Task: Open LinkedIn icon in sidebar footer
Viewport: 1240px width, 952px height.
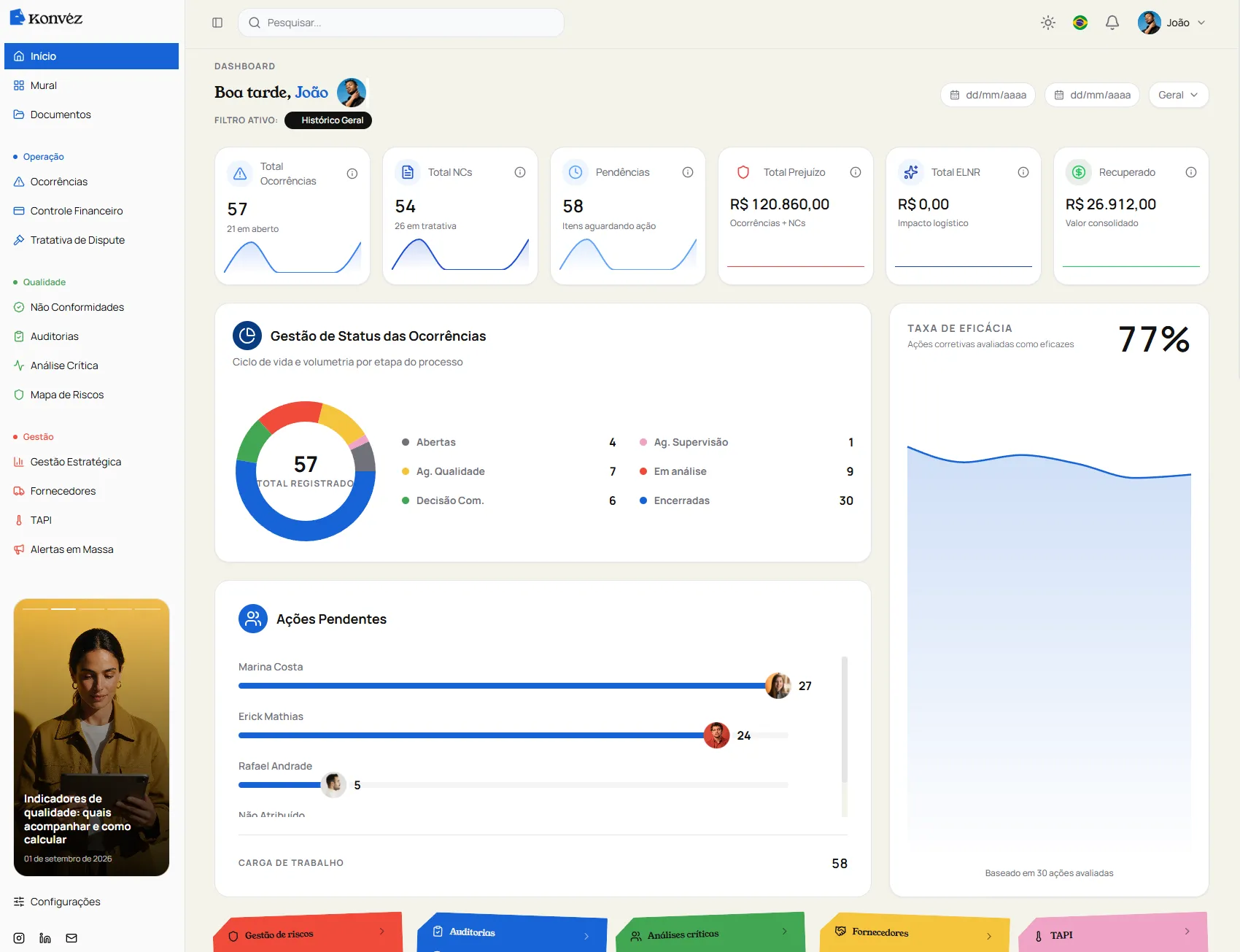Action: (45, 938)
